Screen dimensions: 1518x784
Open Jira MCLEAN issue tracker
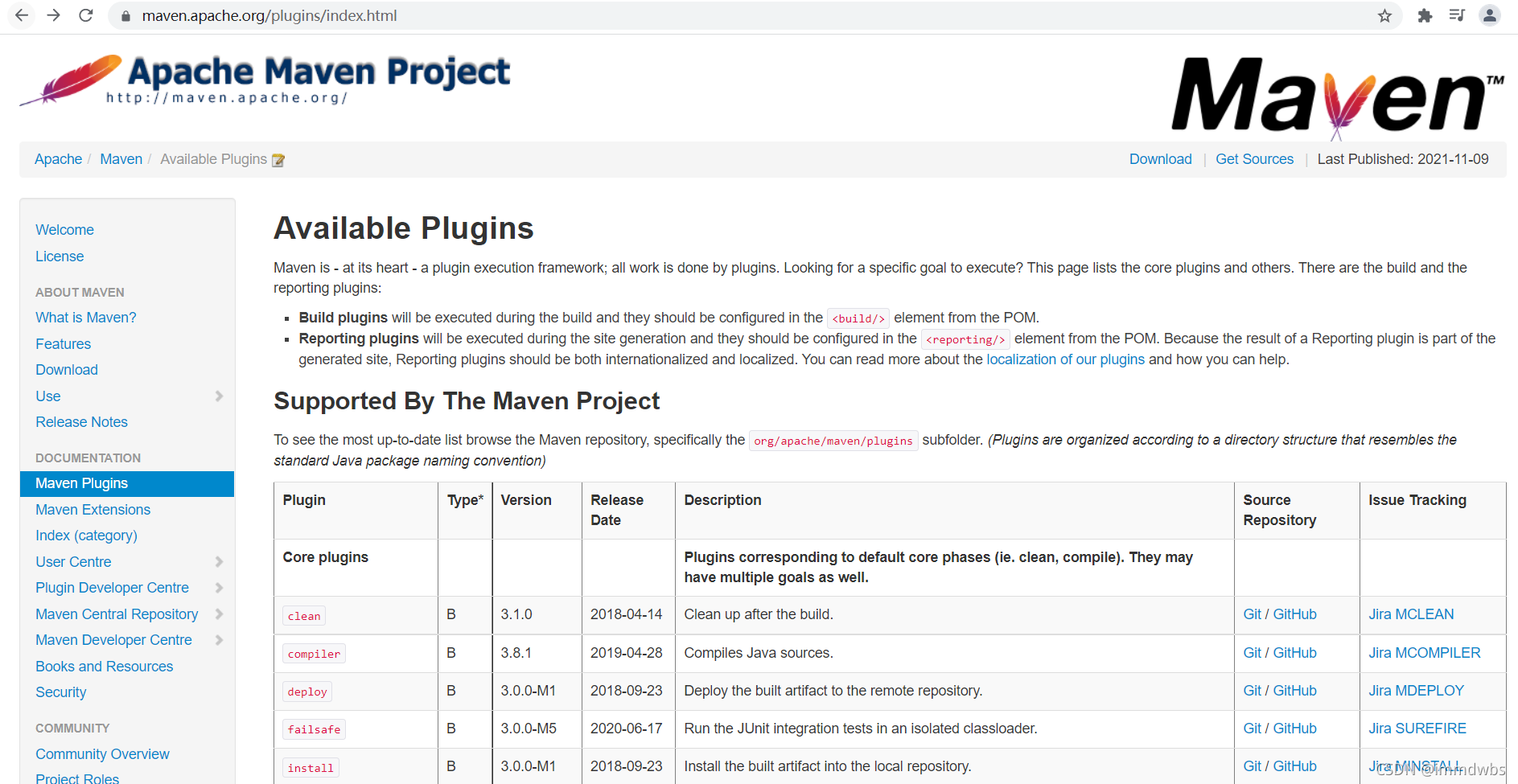pyautogui.click(x=1411, y=614)
